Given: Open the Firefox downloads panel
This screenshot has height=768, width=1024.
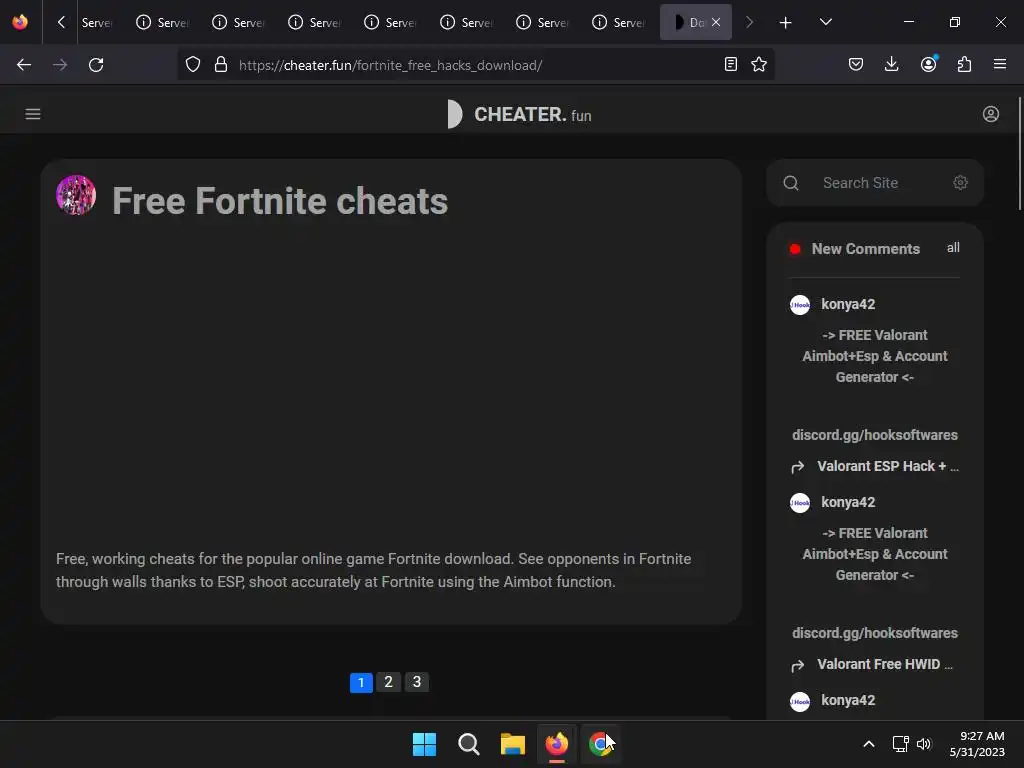Looking at the screenshot, I should 891,65.
